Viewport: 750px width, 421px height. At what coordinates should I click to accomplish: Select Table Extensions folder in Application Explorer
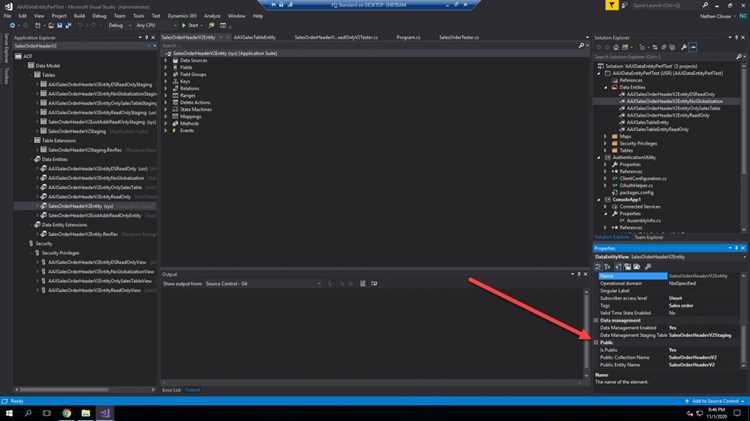(58, 141)
